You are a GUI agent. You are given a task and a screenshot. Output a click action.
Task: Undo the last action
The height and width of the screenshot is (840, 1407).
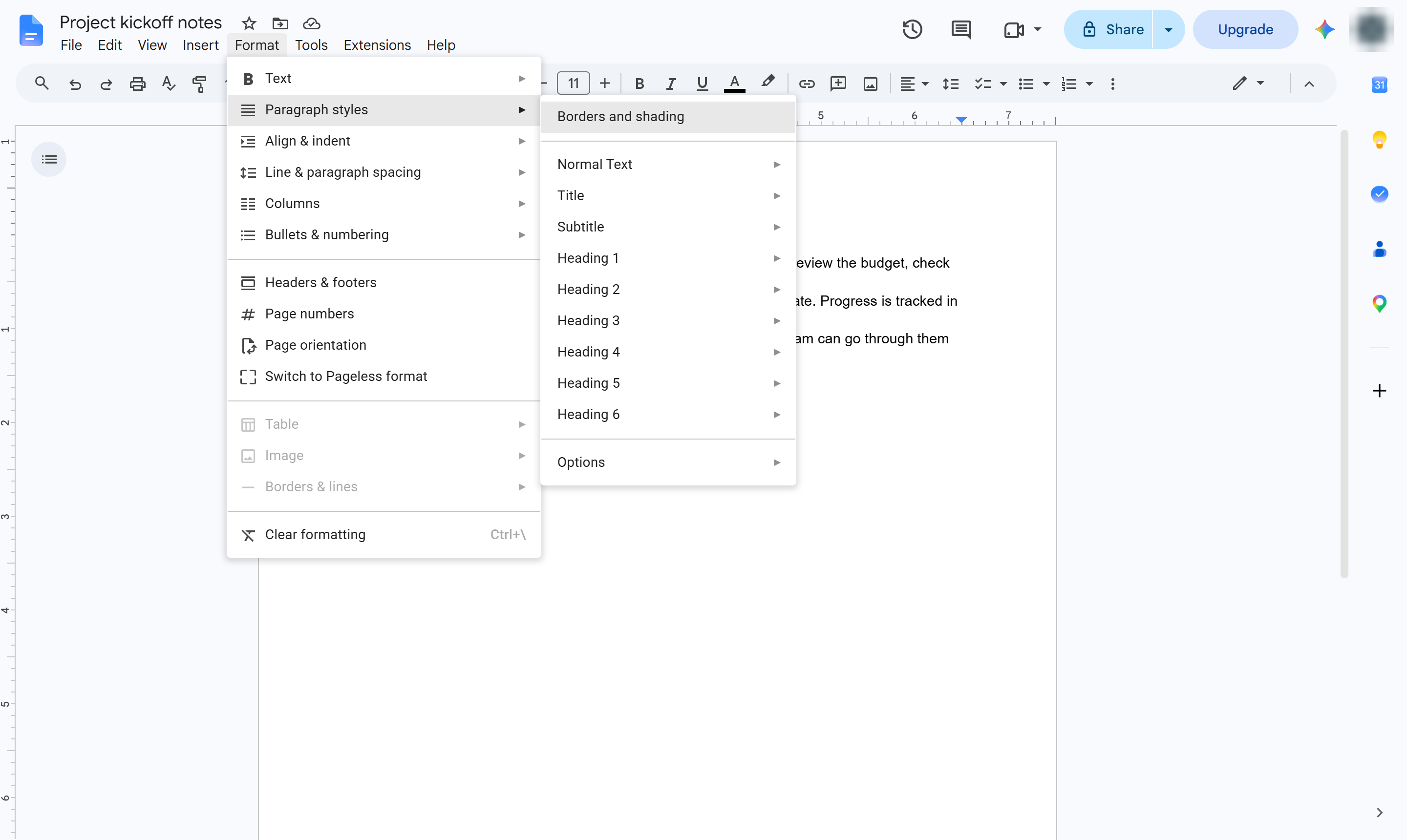(75, 84)
